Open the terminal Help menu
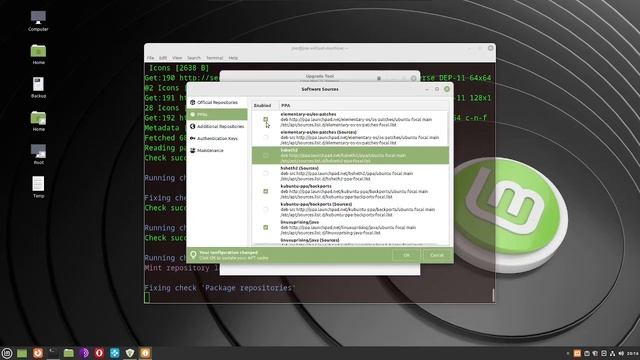This screenshot has height=360, width=640. 233,58
